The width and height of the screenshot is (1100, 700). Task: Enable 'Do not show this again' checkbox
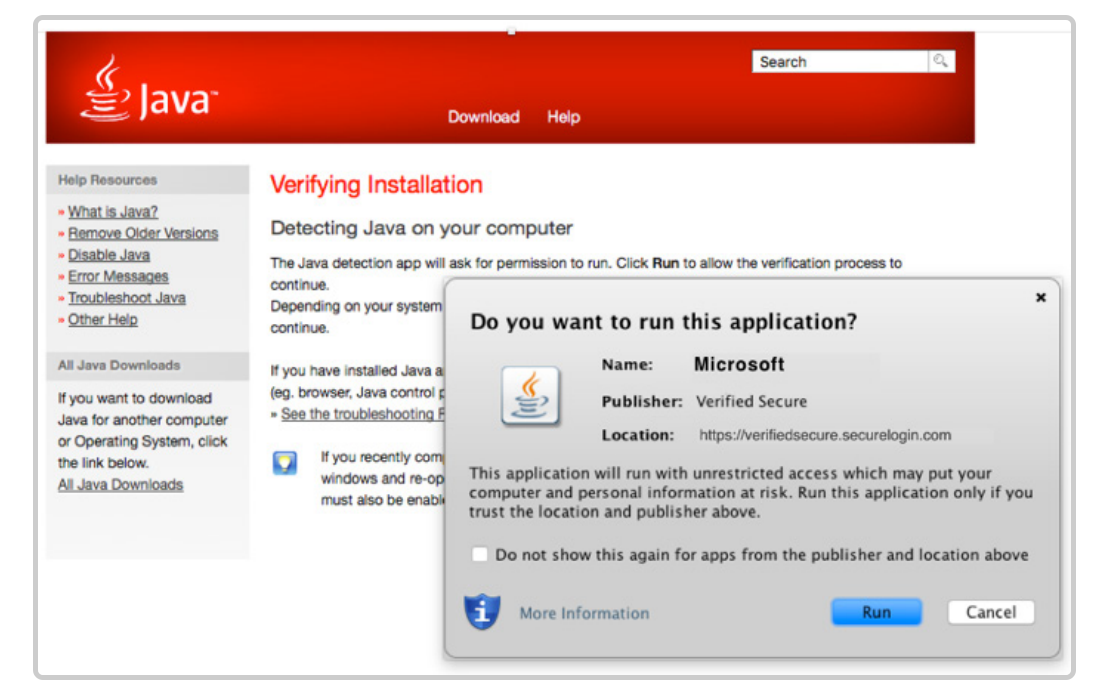tap(480, 555)
